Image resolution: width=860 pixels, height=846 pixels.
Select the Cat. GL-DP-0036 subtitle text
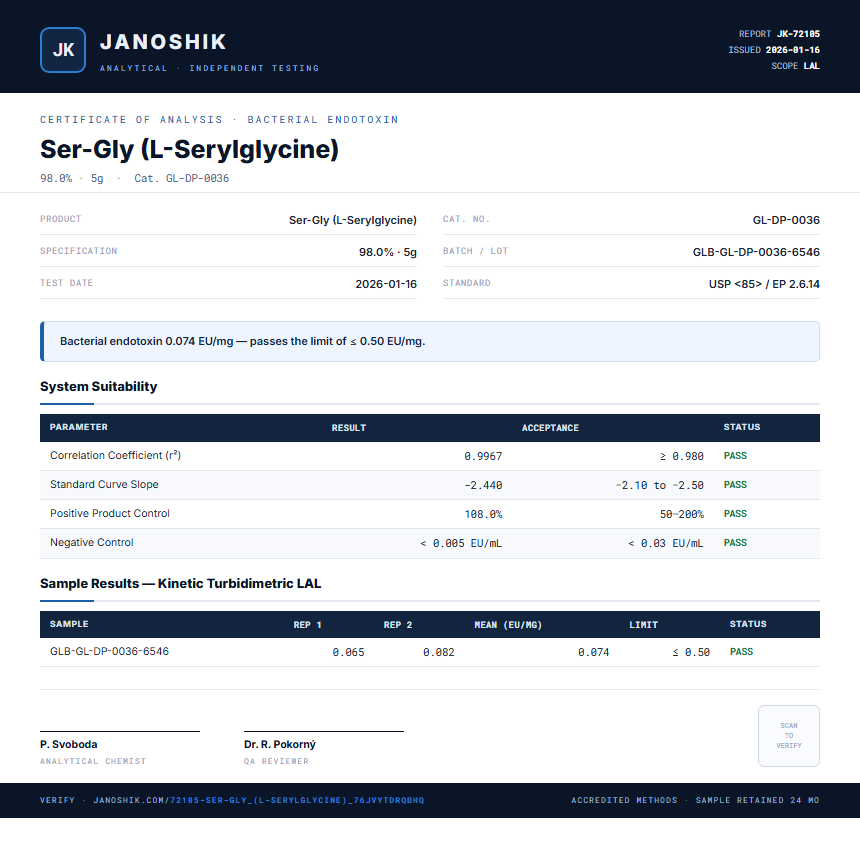tap(182, 178)
